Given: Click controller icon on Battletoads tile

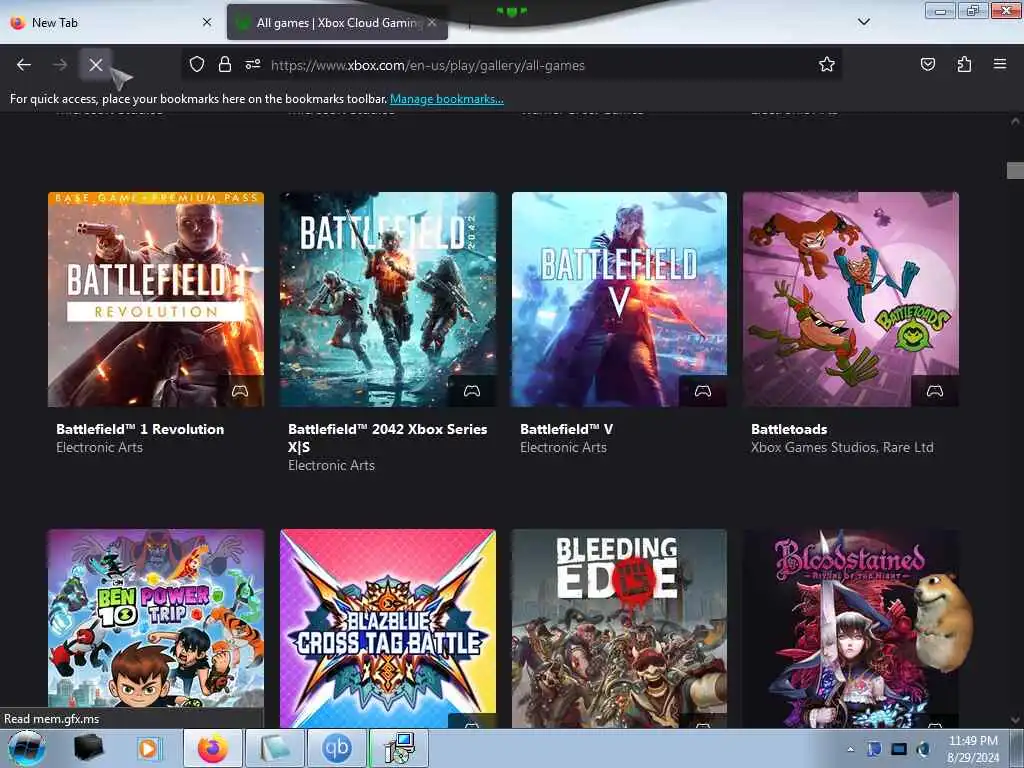Looking at the screenshot, I should pyautogui.click(x=935, y=391).
